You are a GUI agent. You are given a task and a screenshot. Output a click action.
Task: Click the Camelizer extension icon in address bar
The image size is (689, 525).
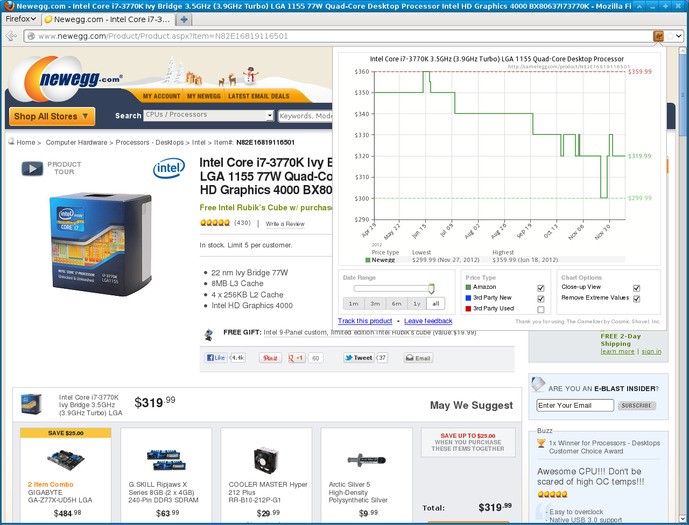[658, 36]
